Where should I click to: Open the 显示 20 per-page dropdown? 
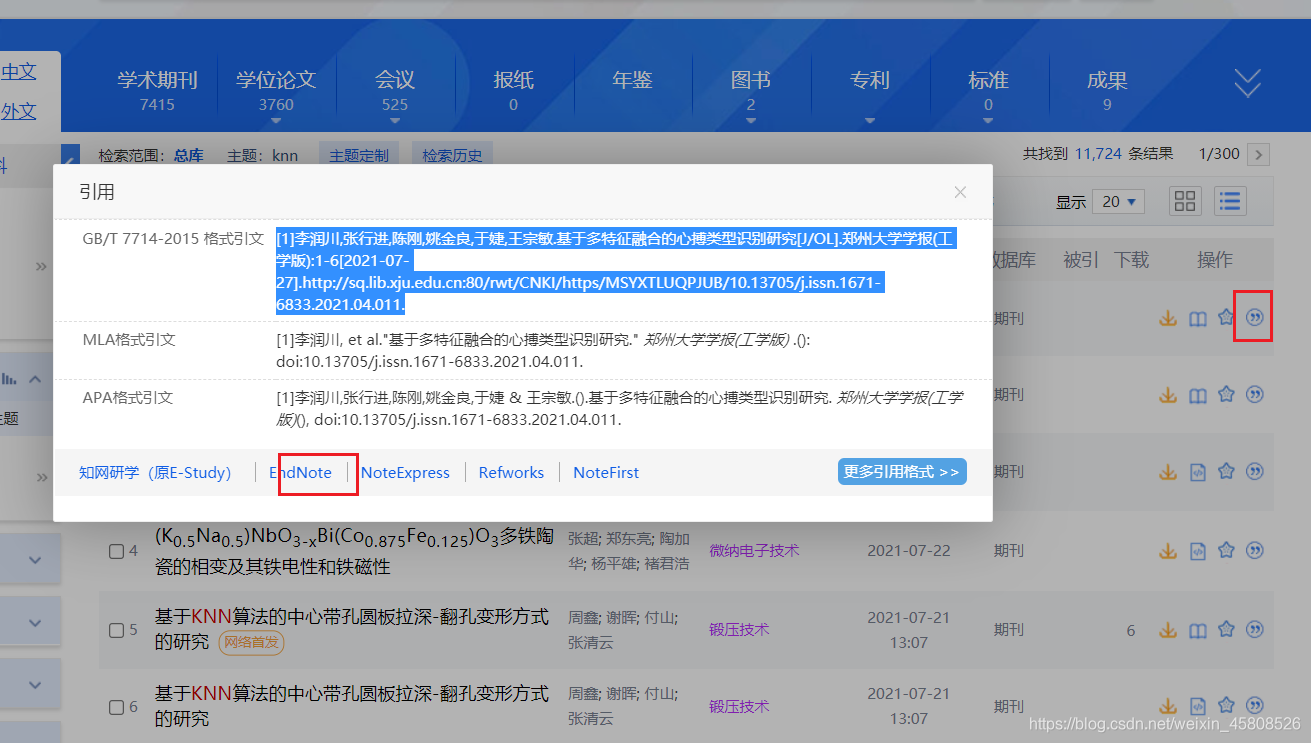point(1119,201)
